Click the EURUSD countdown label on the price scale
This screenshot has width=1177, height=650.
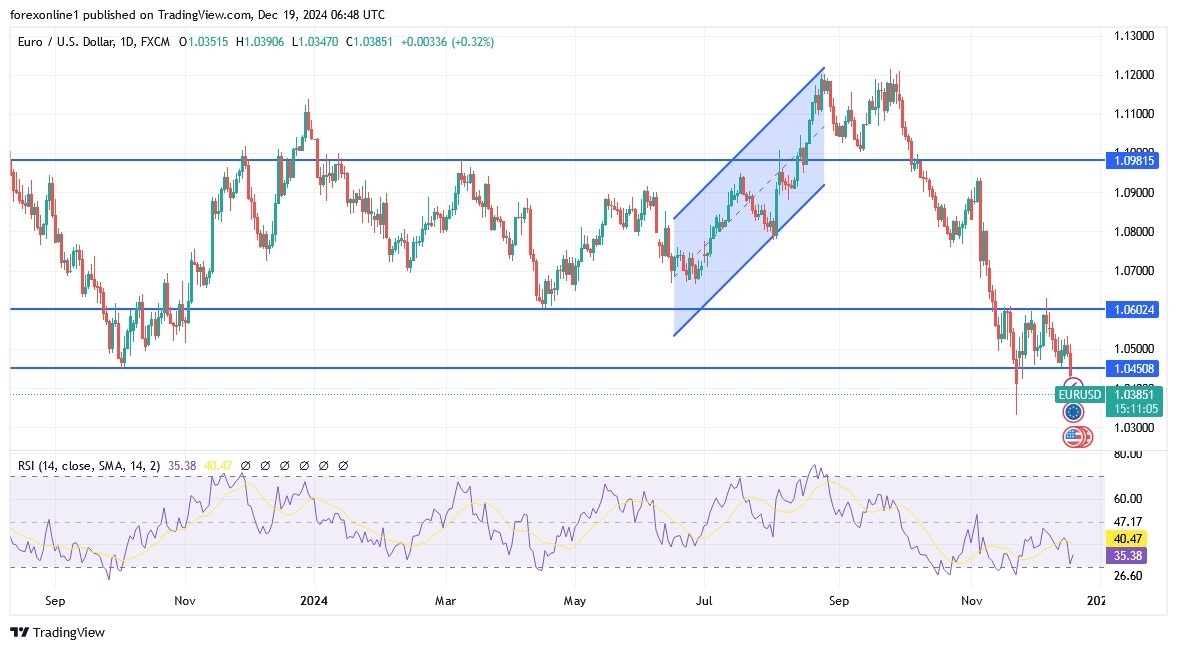click(1080, 395)
